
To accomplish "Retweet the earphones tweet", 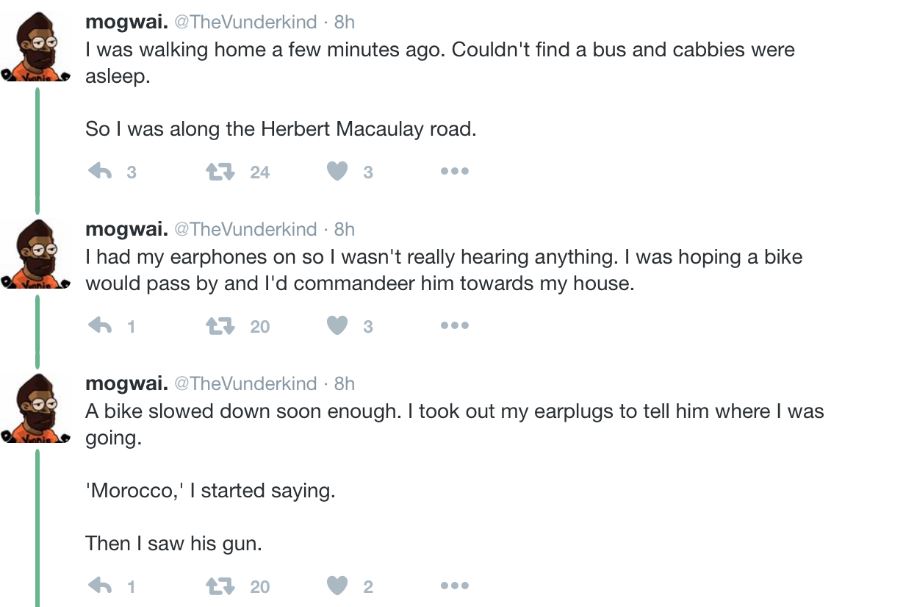I will (220, 326).
